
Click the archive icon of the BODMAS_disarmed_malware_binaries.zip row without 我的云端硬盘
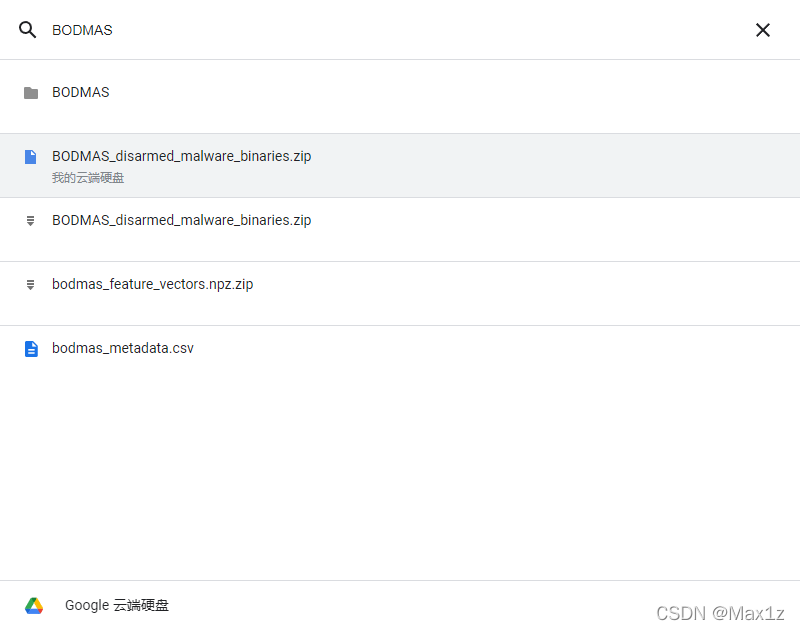[31, 221]
